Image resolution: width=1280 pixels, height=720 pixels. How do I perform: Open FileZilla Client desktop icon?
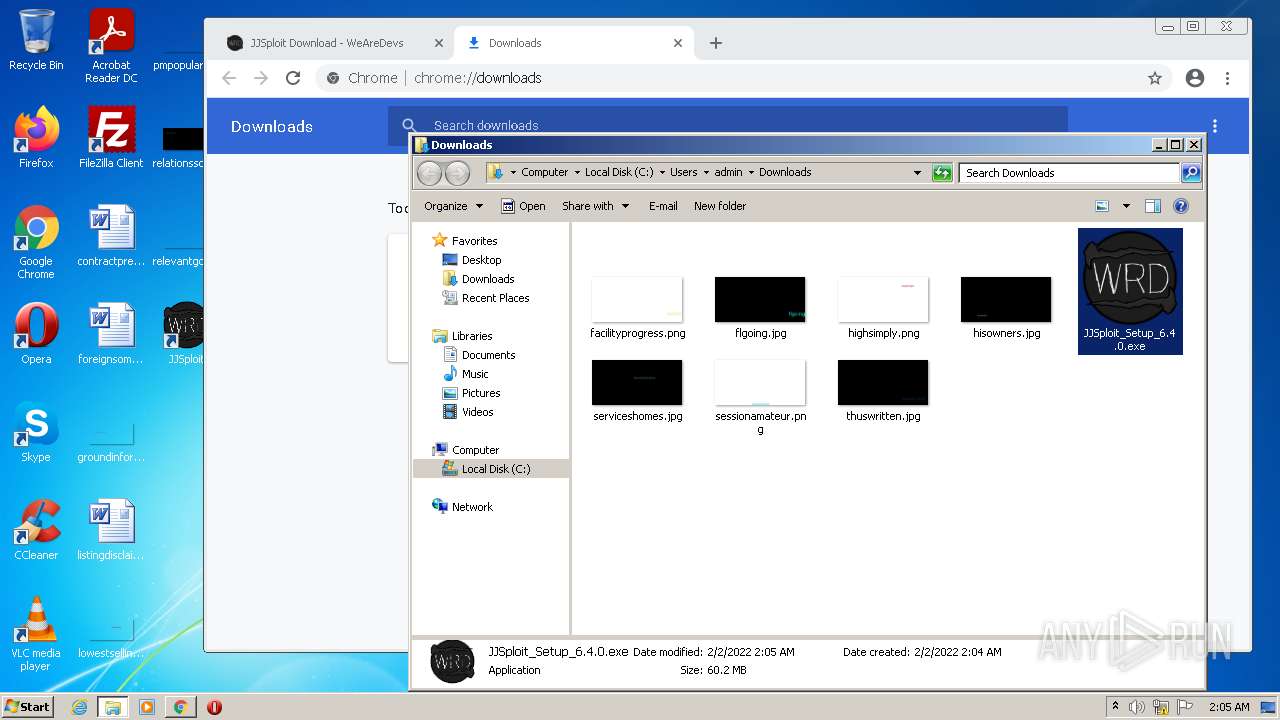pos(111,137)
